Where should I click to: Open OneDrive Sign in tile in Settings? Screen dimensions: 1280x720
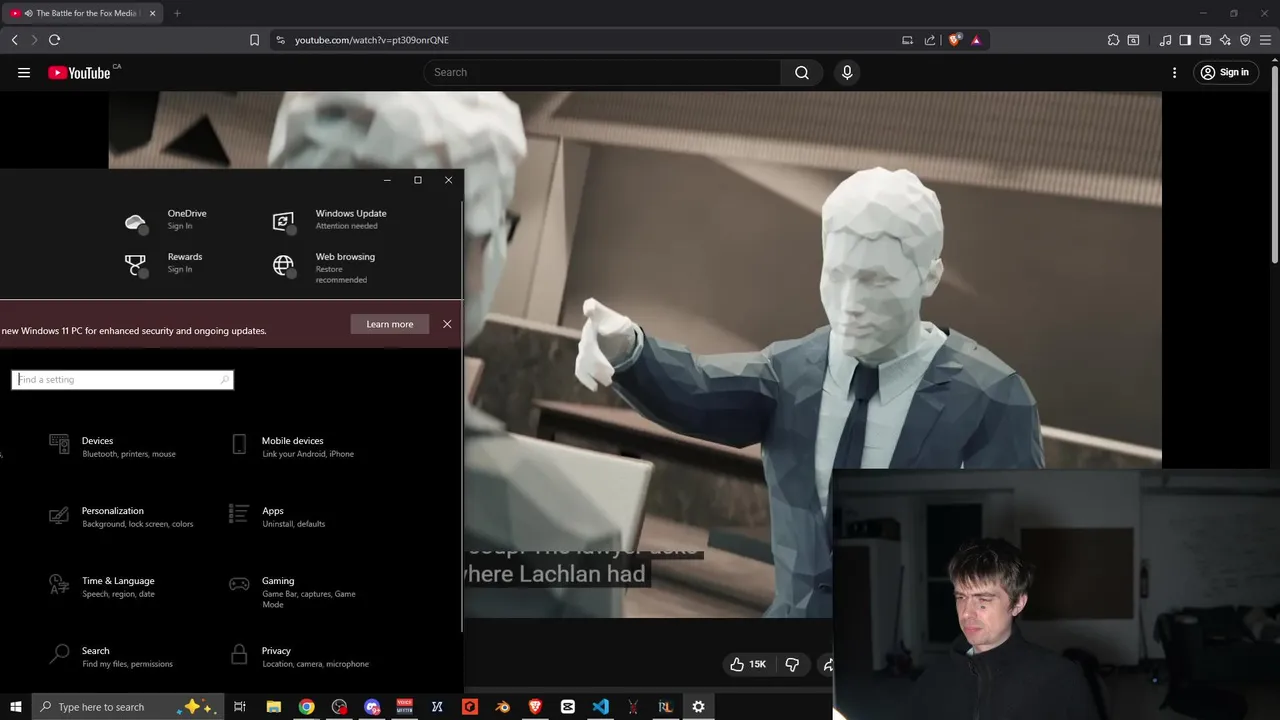point(166,220)
